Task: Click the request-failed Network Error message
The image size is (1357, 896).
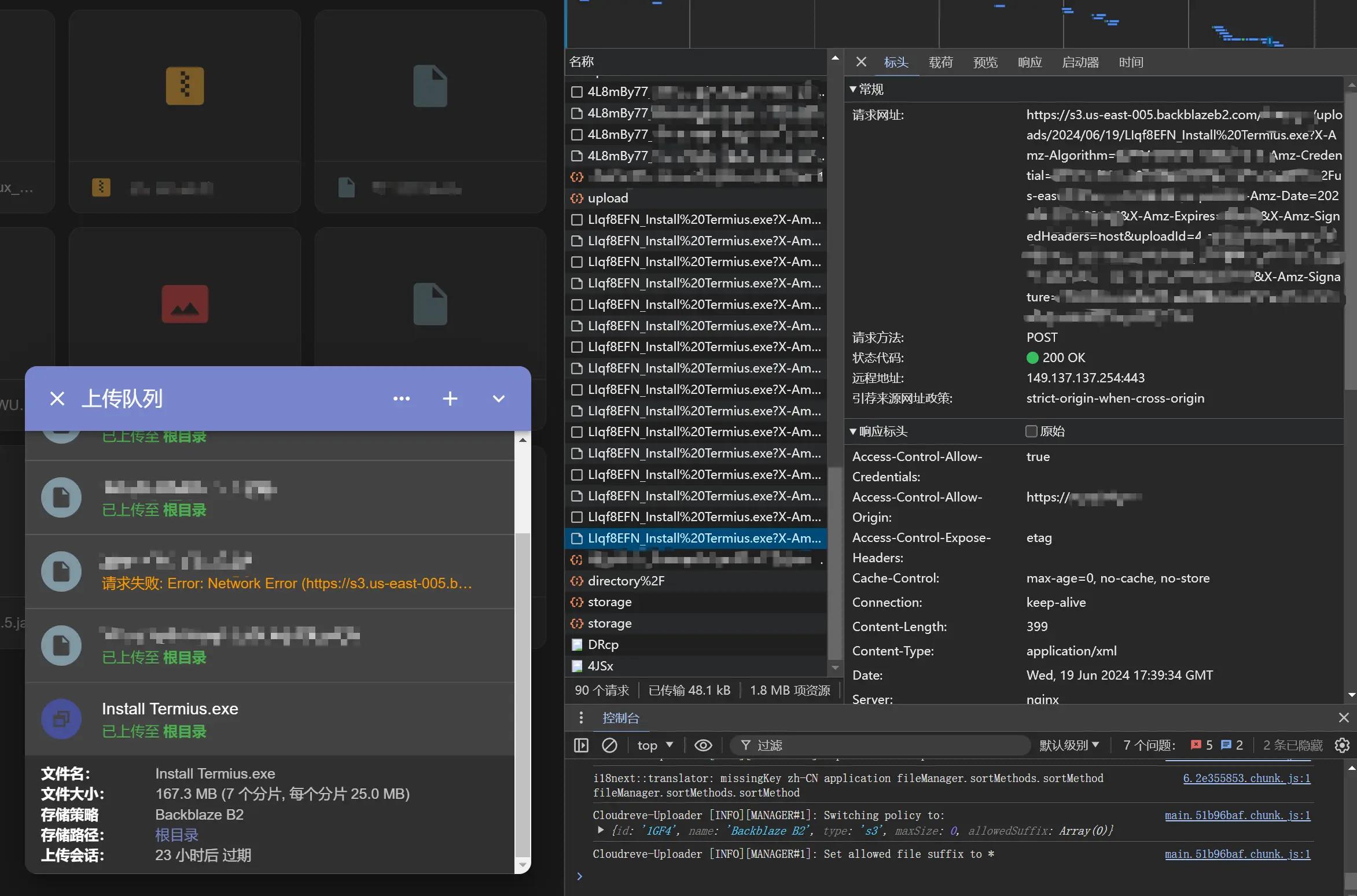Action: pyautogui.click(x=287, y=584)
